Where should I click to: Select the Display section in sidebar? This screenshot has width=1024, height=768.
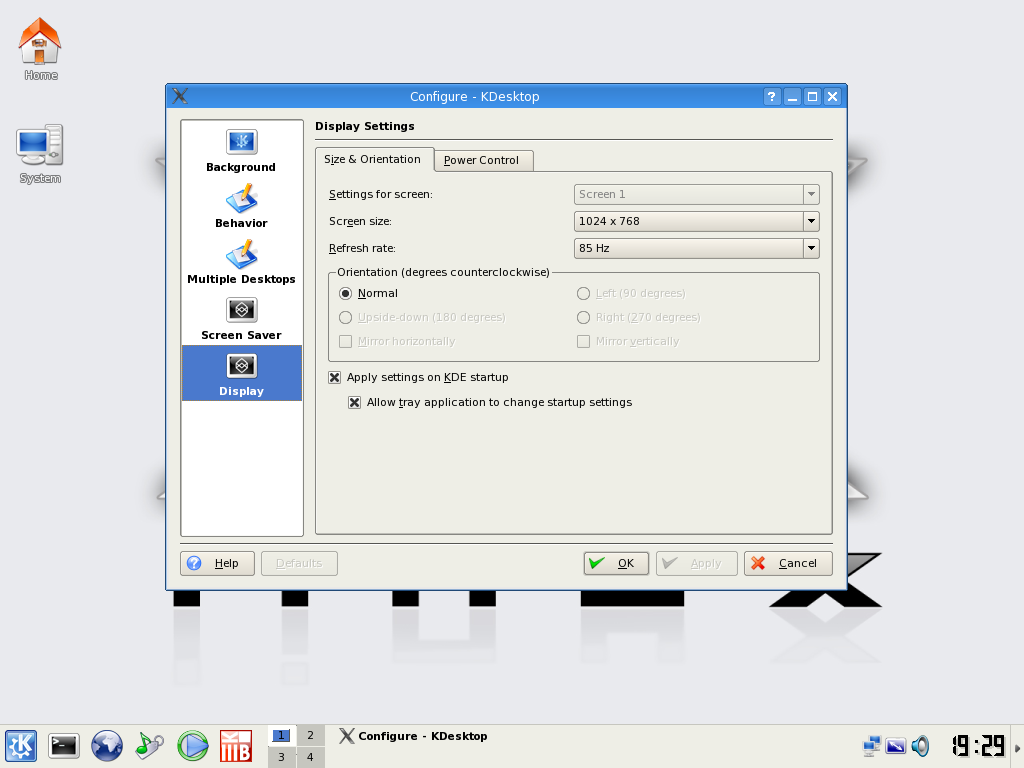242,373
